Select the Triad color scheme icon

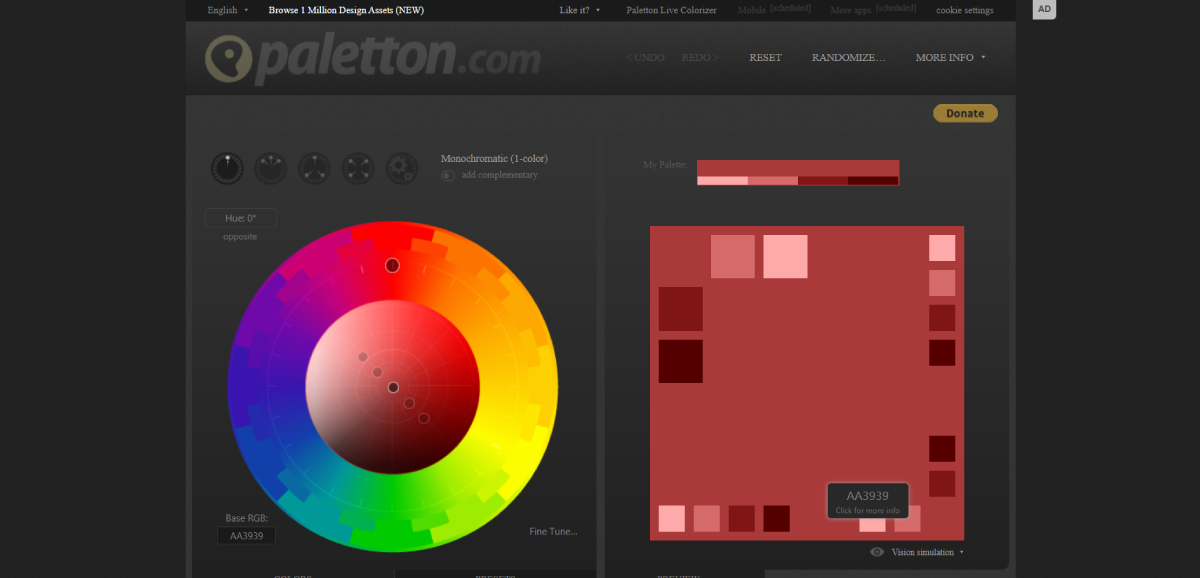314,168
